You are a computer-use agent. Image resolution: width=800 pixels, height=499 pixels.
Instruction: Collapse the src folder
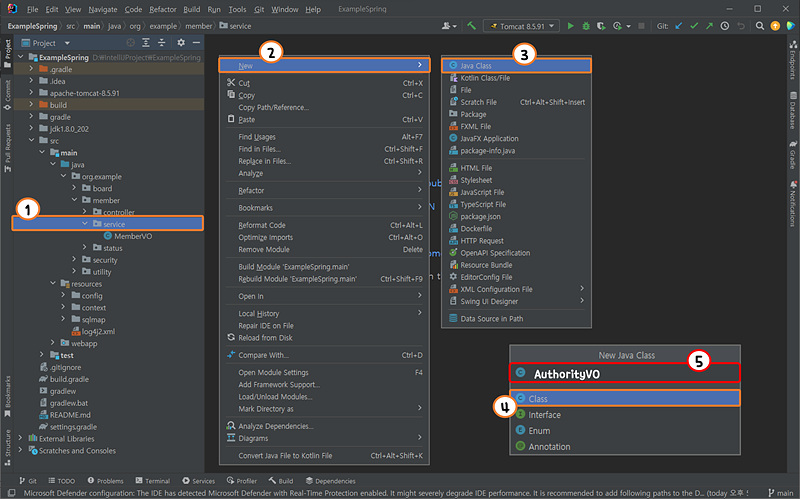tap(31, 140)
